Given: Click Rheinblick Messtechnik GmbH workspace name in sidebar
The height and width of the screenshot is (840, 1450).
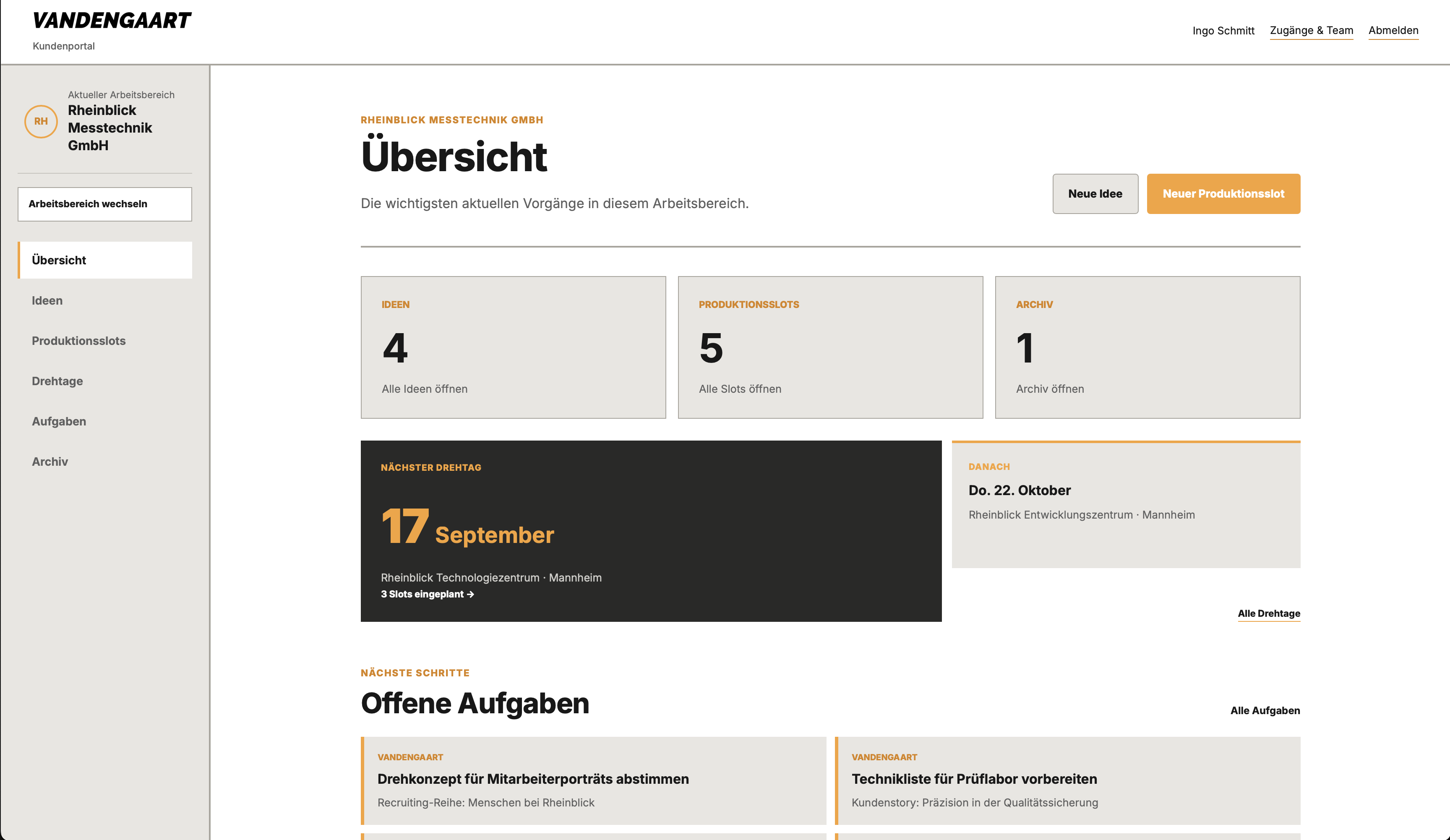Looking at the screenshot, I should pyautogui.click(x=110, y=128).
